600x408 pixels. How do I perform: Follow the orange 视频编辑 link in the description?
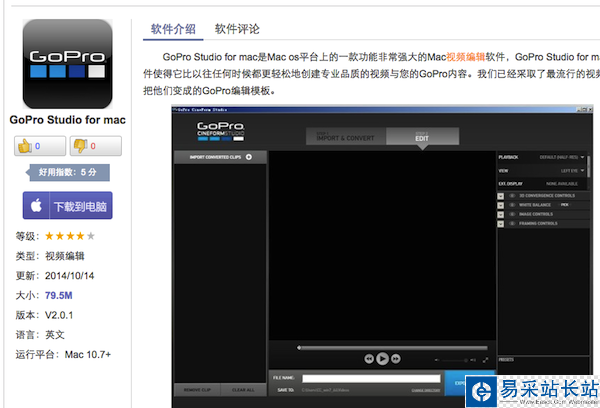click(466, 57)
